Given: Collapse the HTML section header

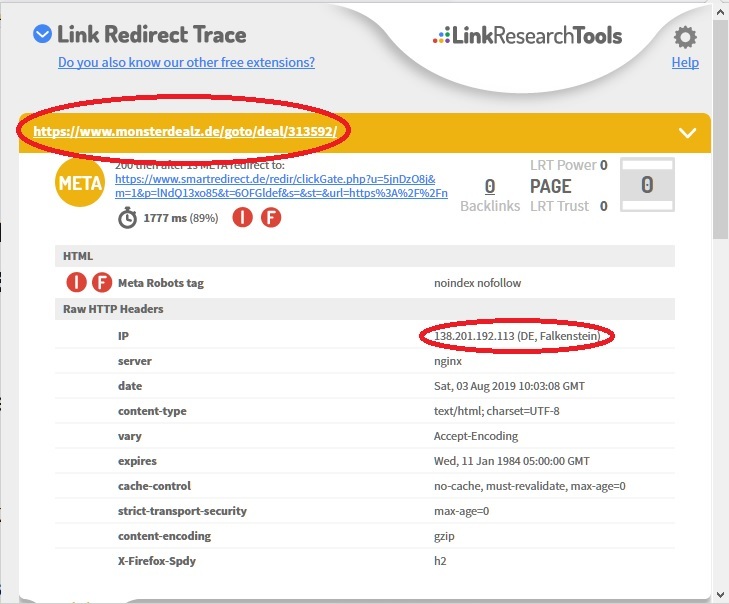Looking at the screenshot, I should [x=78, y=257].
